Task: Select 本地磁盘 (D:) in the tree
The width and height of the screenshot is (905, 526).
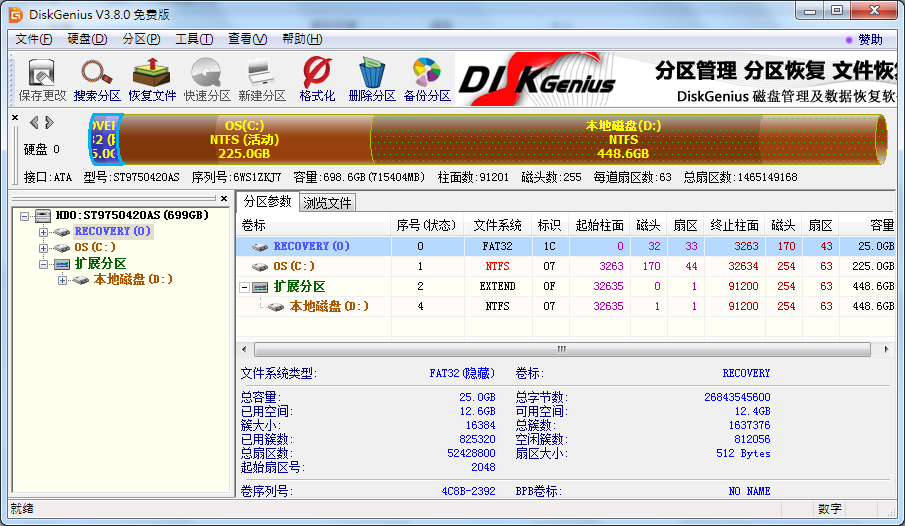Action: pyautogui.click(x=133, y=280)
